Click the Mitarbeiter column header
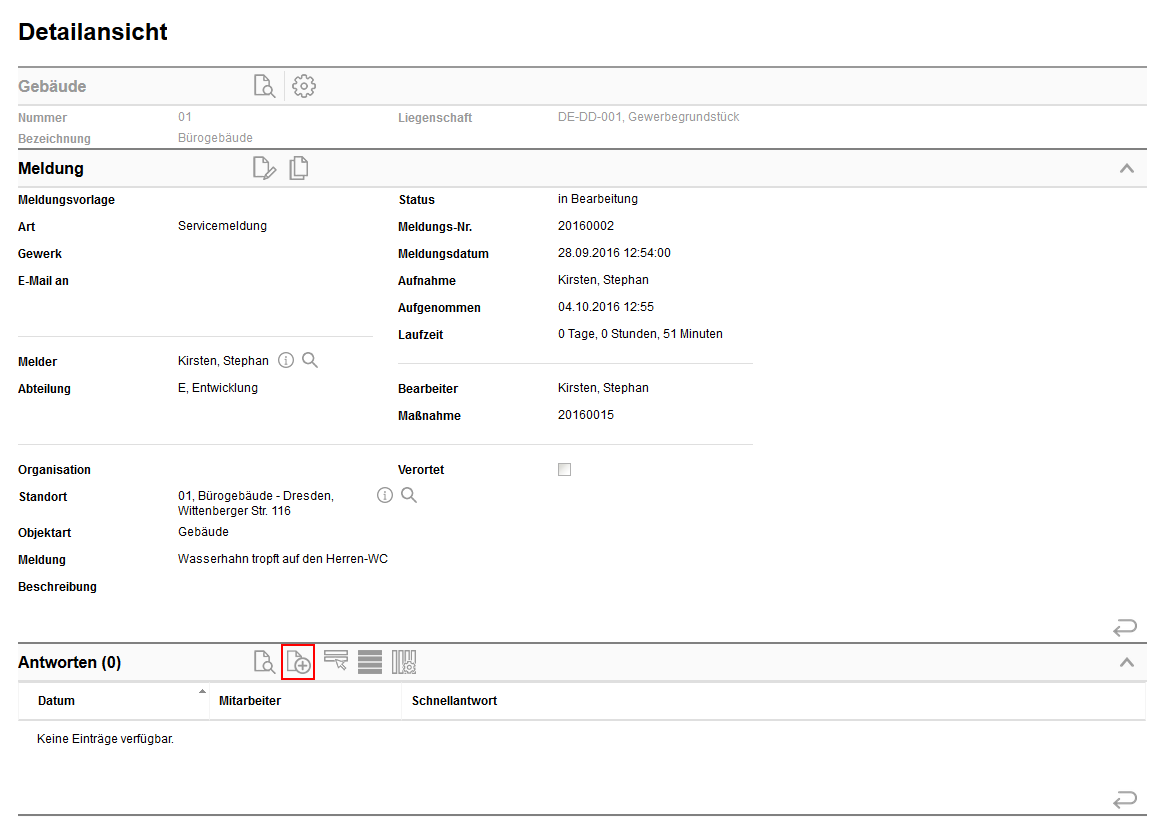Screen dimensions: 1164x817 coord(248,700)
